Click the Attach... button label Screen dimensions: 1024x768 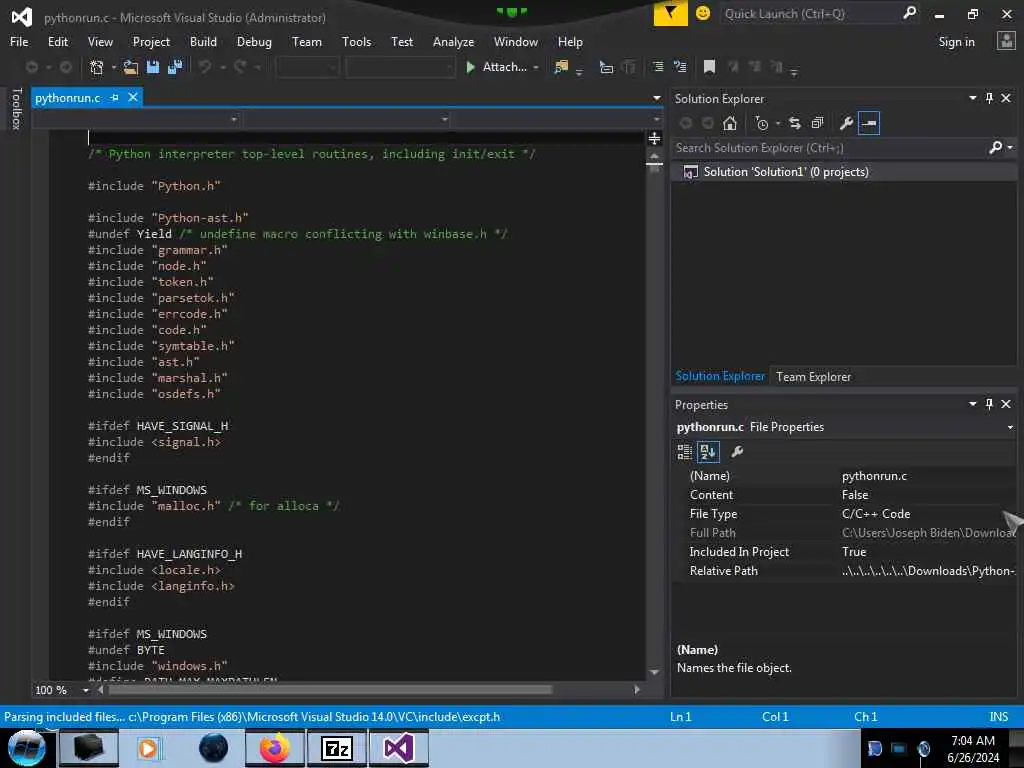click(x=504, y=67)
